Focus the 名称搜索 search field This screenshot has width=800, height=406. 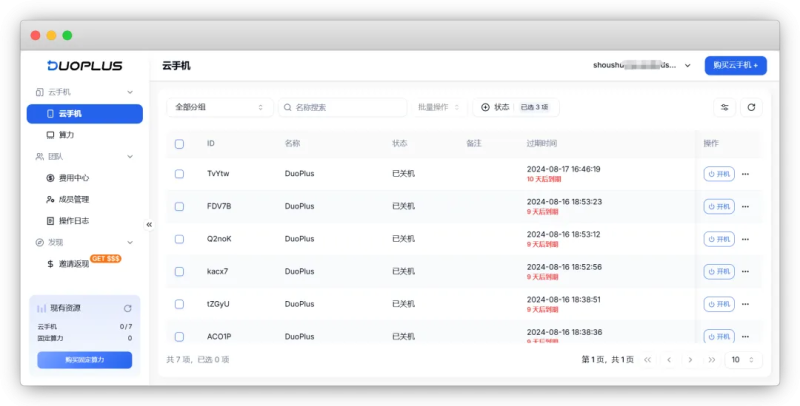(342, 107)
